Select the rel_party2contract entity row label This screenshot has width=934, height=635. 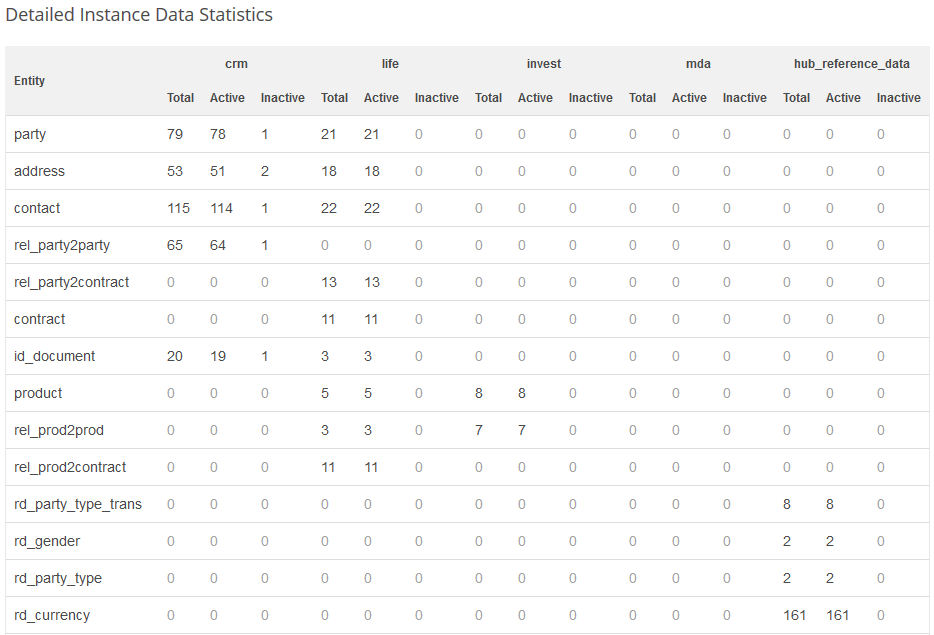(x=72, y=282)
